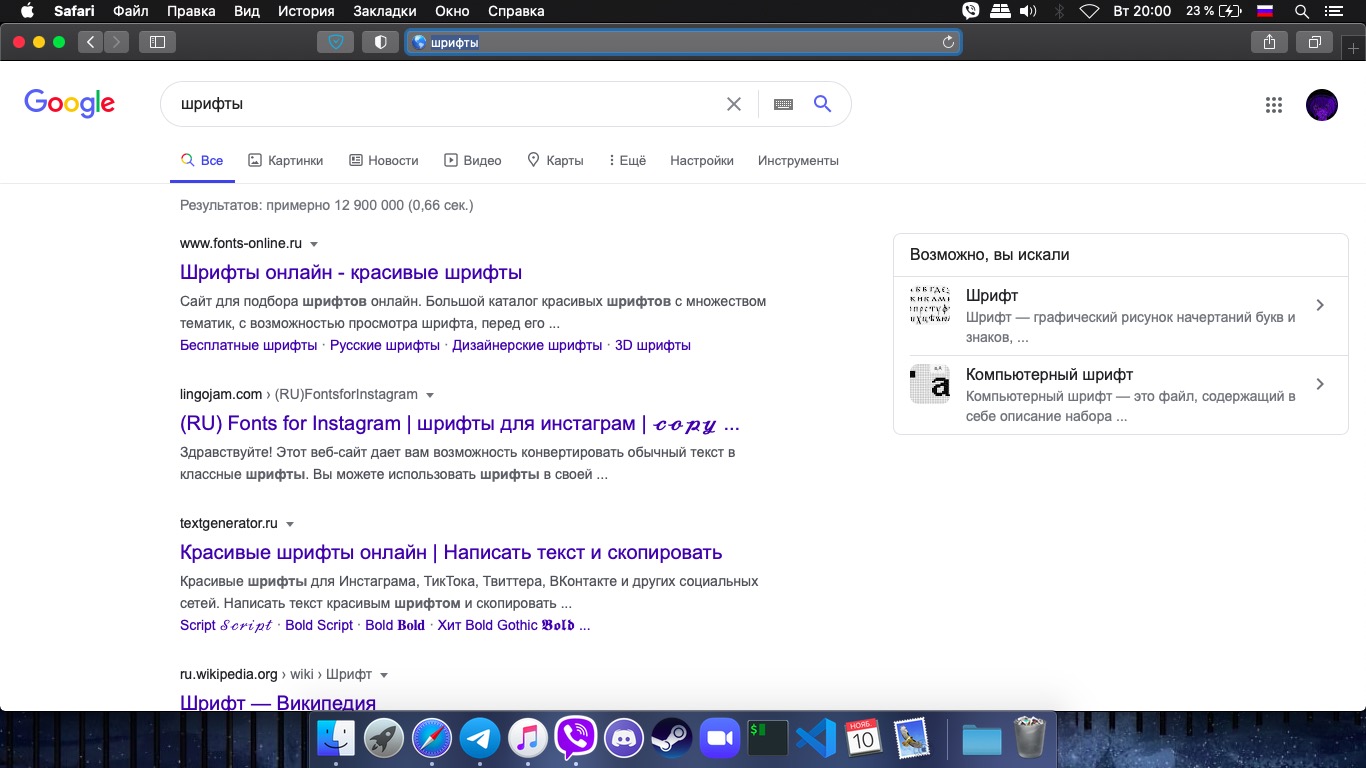Open the Шрифт — Википедия result
The width and height of the screenshot is (1366, 768).
(x=278, y=702)
